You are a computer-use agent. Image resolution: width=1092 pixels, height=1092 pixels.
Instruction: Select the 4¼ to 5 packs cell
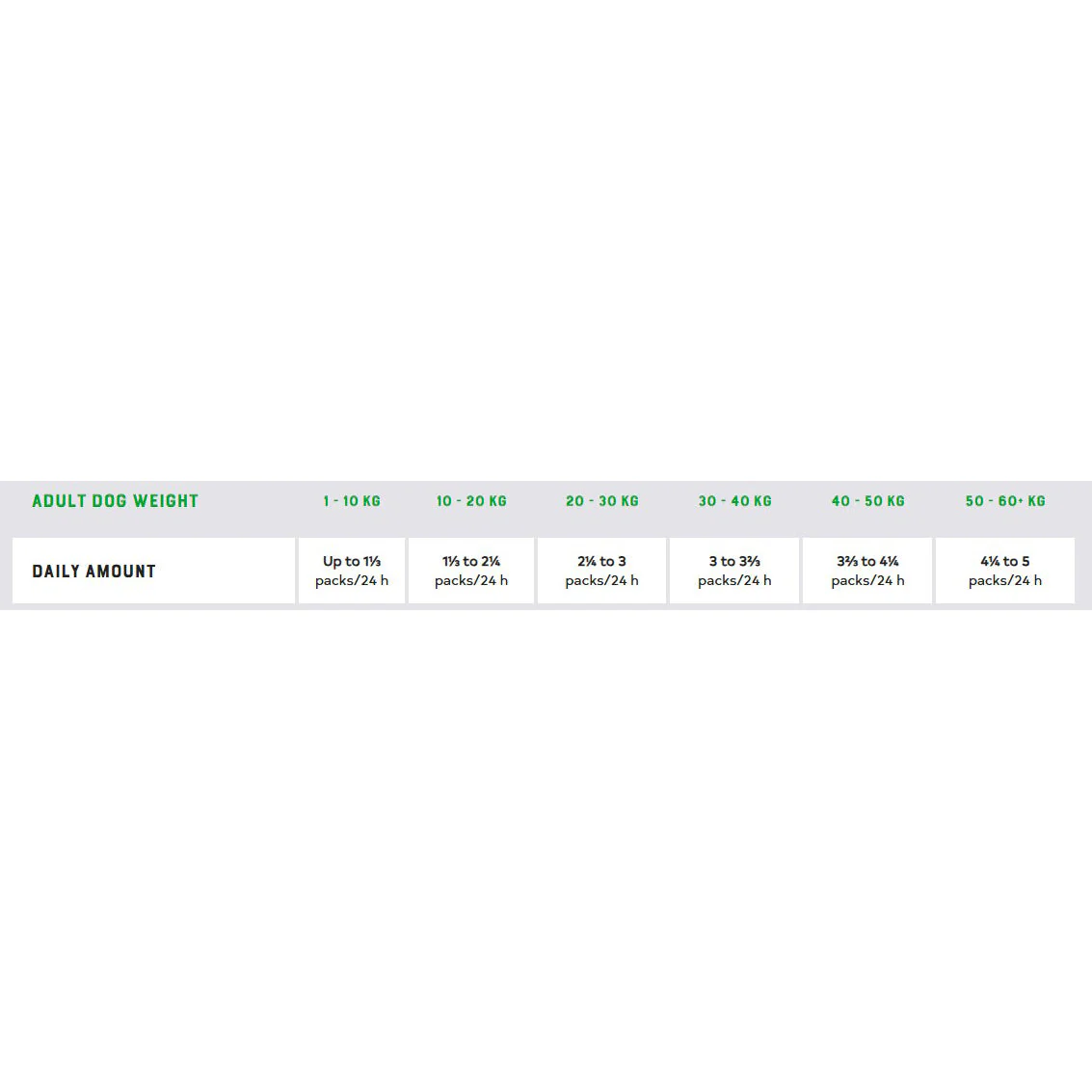pos(1005,571)
